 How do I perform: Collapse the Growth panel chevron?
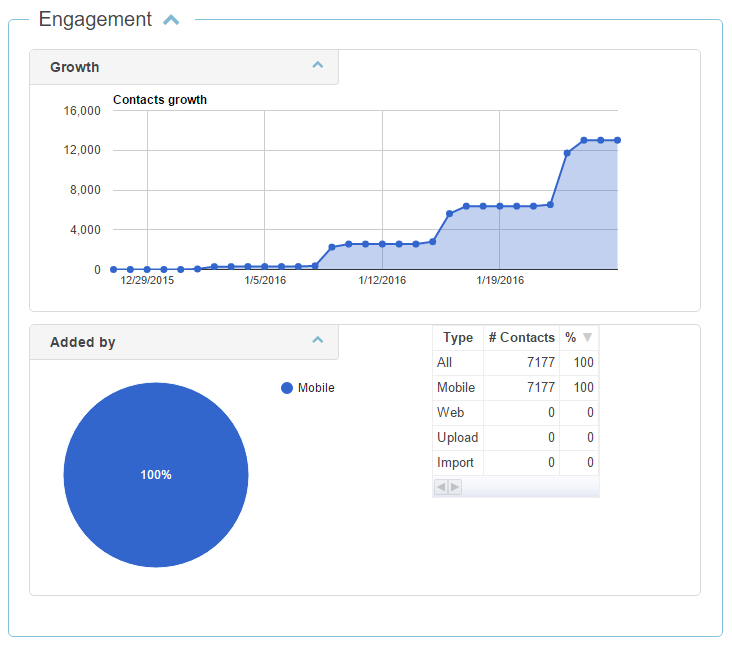coord(318,65)
